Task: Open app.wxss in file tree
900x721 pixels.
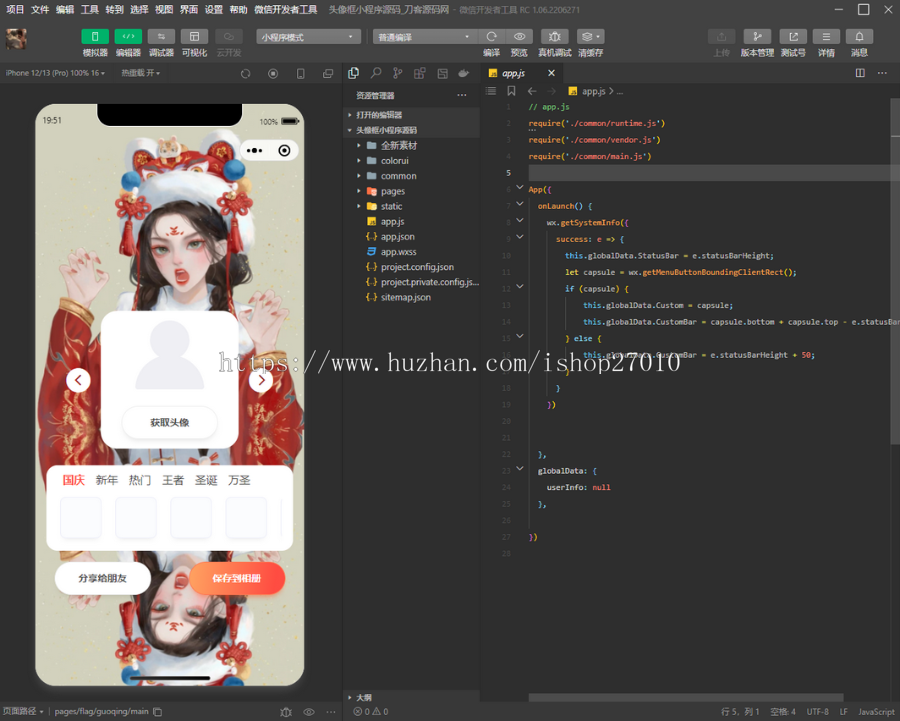Action: (411, 251)
